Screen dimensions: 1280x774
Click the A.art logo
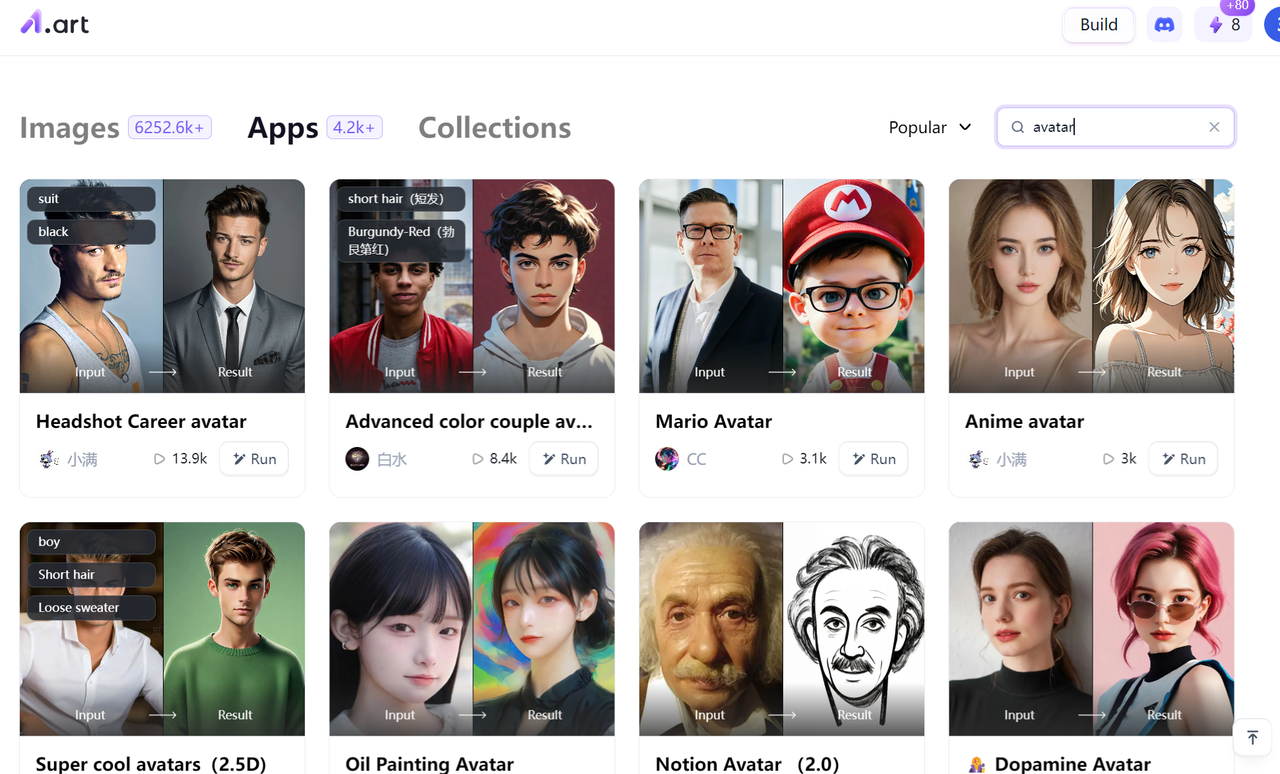[55, 23]
